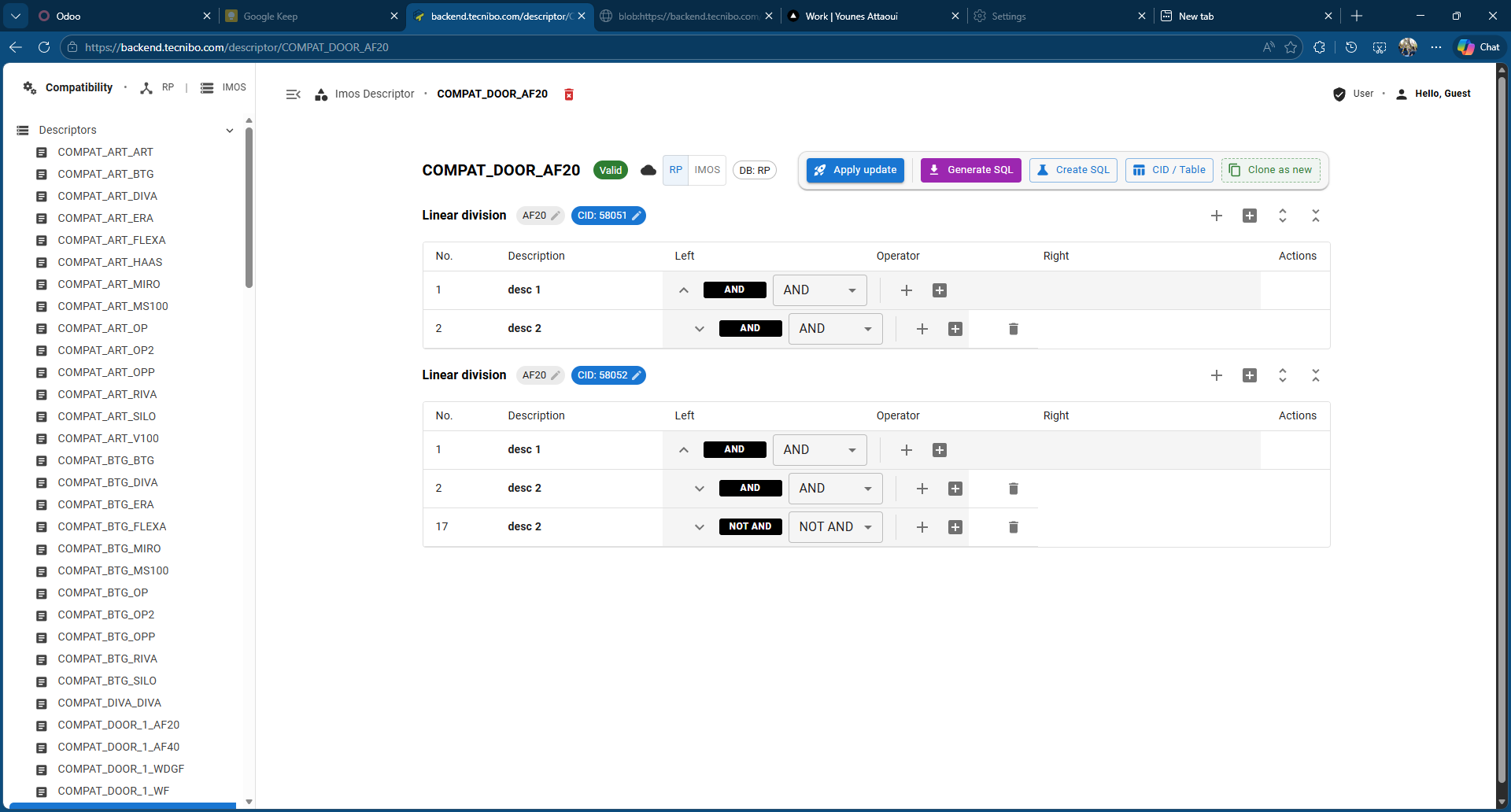This screenshot has height=812, width=1511.
Task: Add condition plus in row 2 of CID 58051
Action: [922, 329]
